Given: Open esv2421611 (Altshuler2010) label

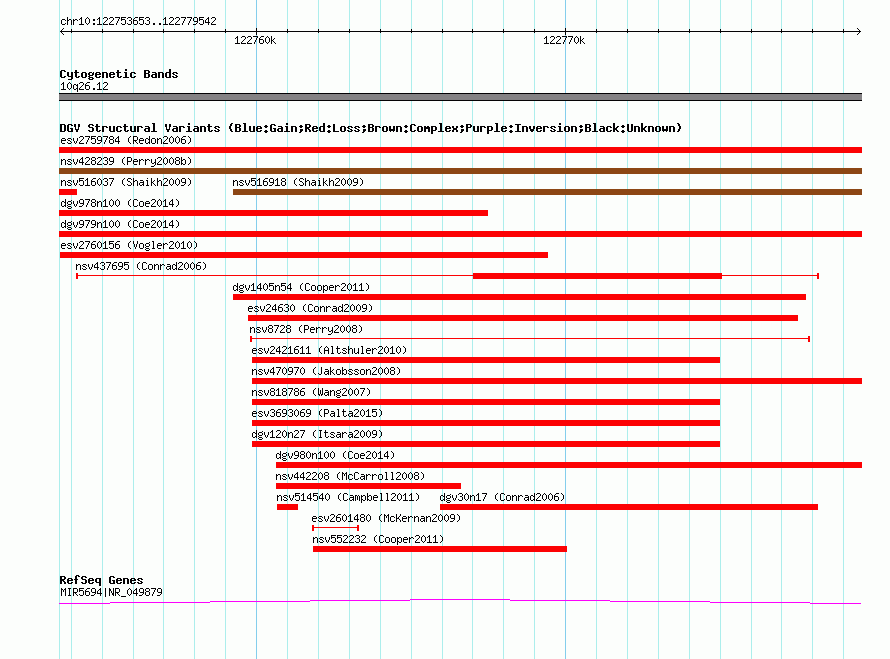Looking at the screenshot, I should 329,350.
